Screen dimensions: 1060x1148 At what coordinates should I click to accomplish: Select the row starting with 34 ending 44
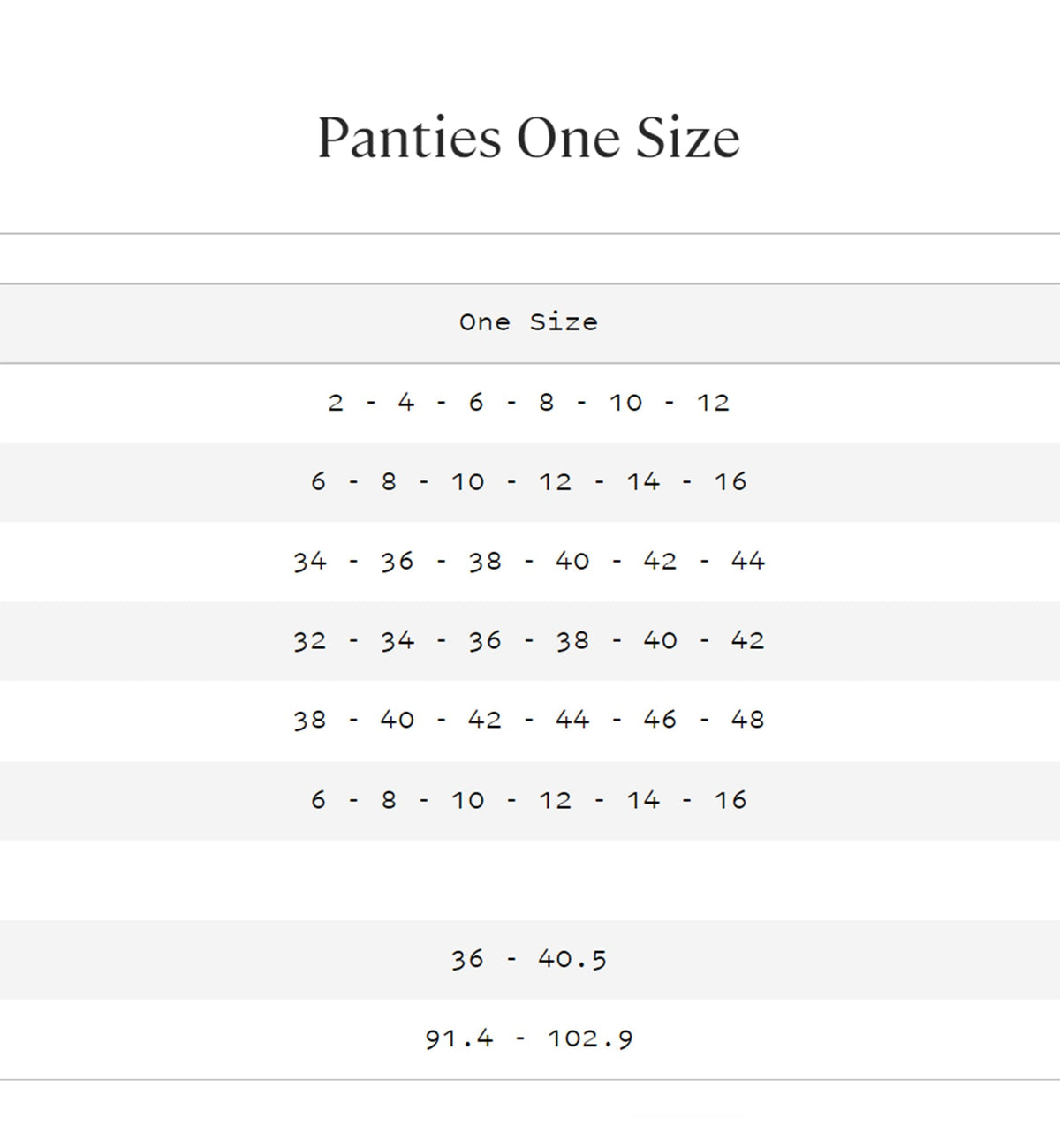(528, 561)
